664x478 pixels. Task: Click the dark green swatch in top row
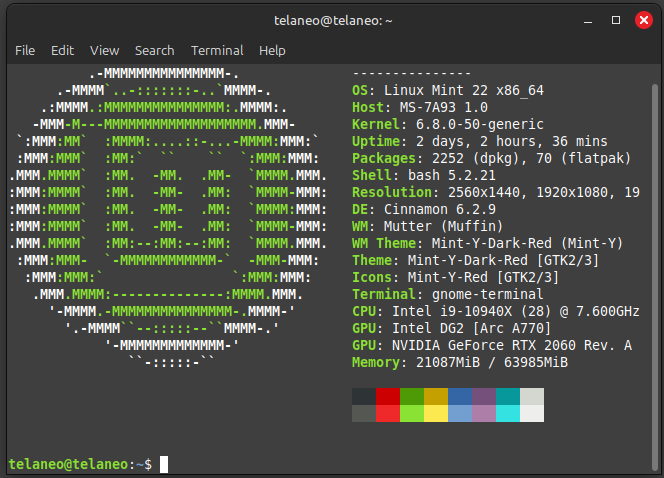(x=412, y=397)
